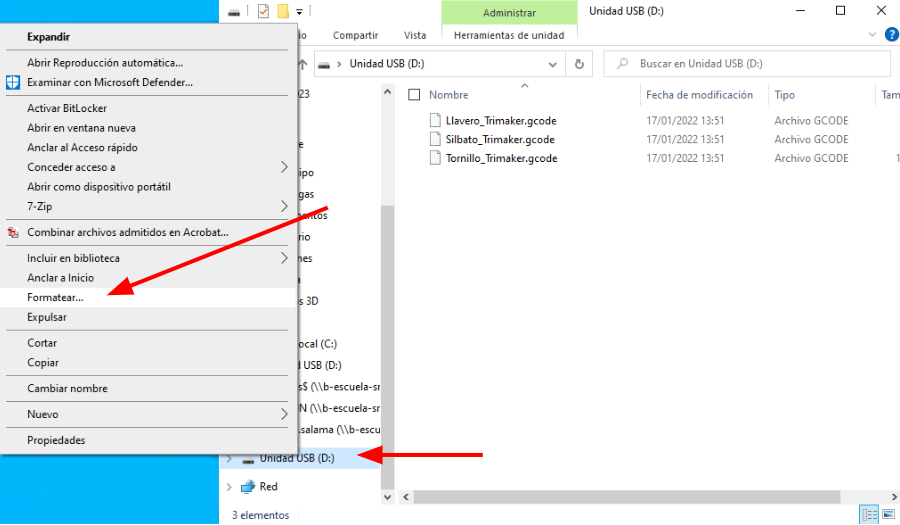
Task: Click the New Folder quick access icon
Action: pyautogui.click(x=283, y=12)
